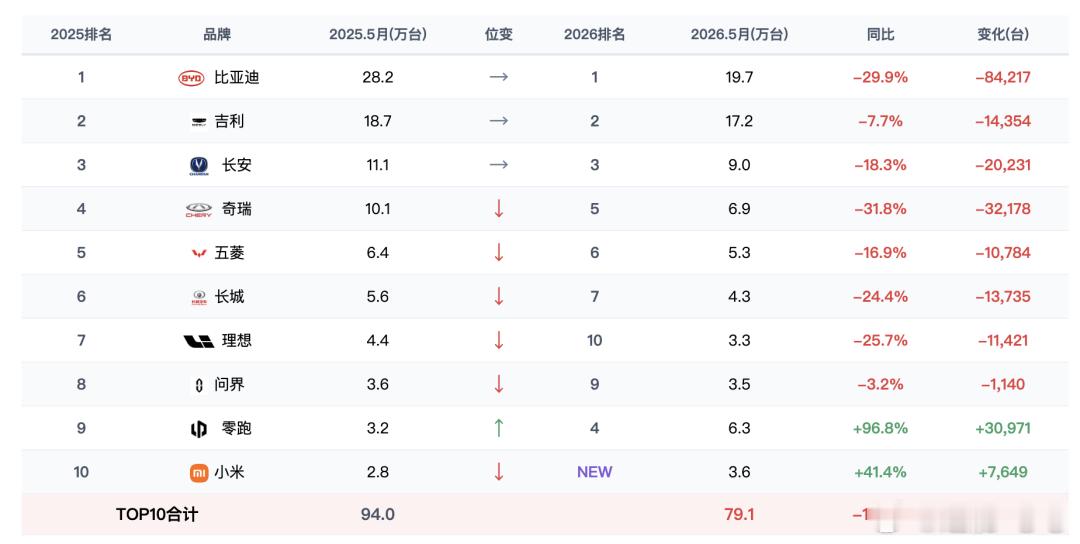The width and height of the screenshot is (1080, 544).
Task: Click the -10,784 change value
Action: [1003, 253]
